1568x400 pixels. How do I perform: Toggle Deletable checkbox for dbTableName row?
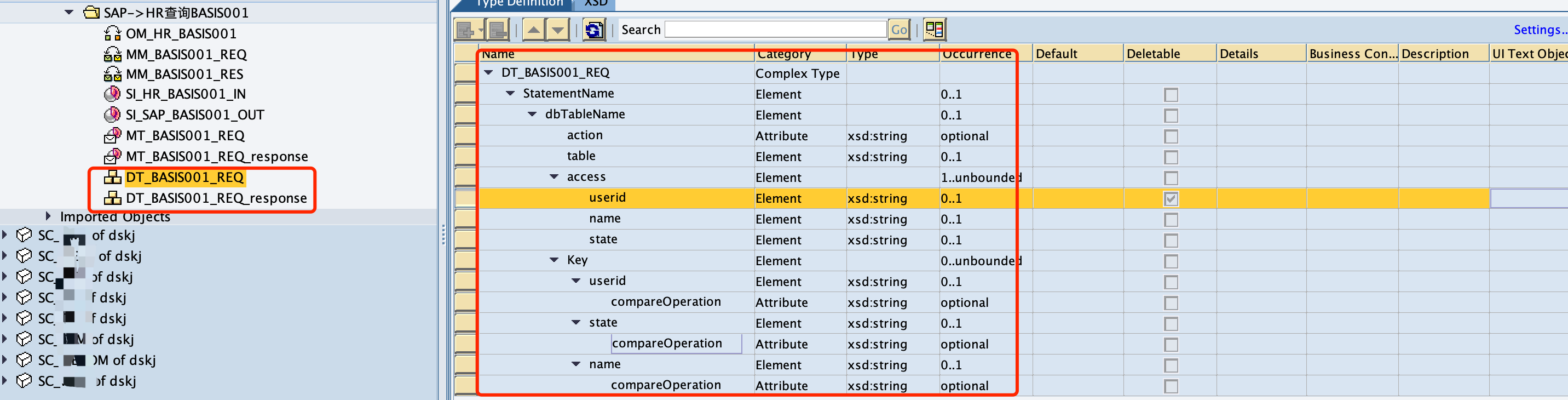(1171, 115)
